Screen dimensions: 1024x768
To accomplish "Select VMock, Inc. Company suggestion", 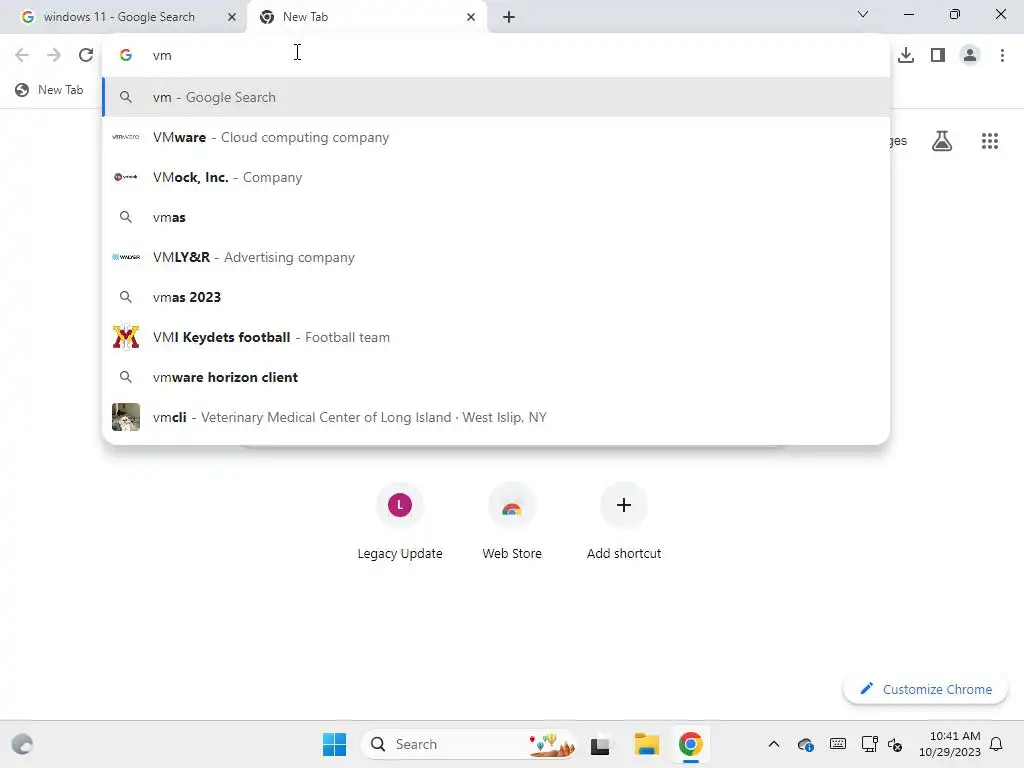I will click(496, 177).
